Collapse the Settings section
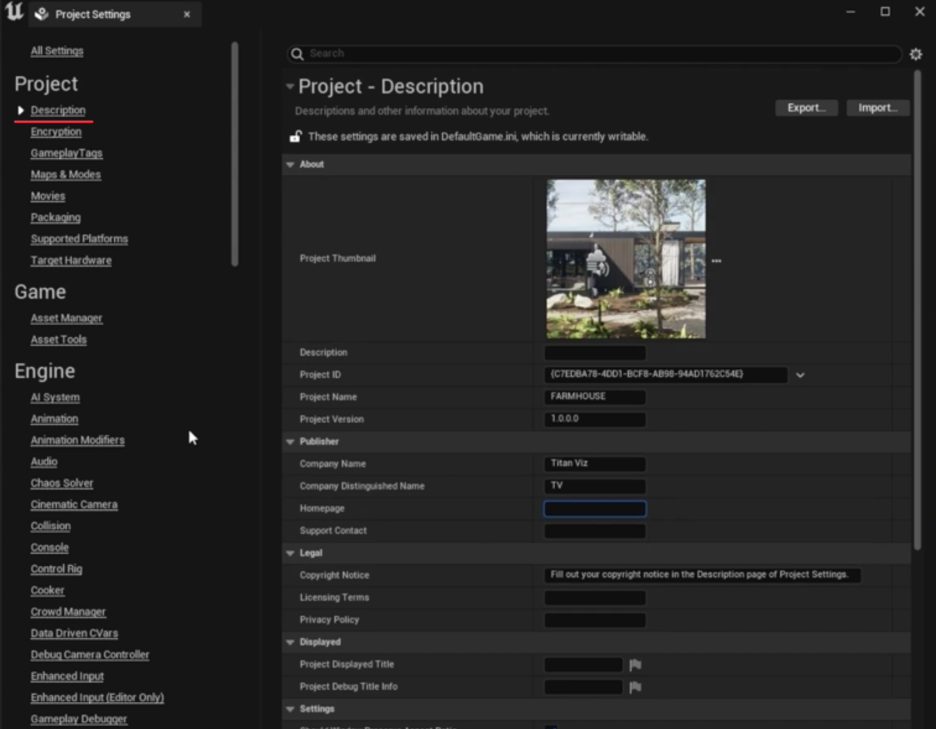This screenshot has width=936, height=729. (291, 709)
